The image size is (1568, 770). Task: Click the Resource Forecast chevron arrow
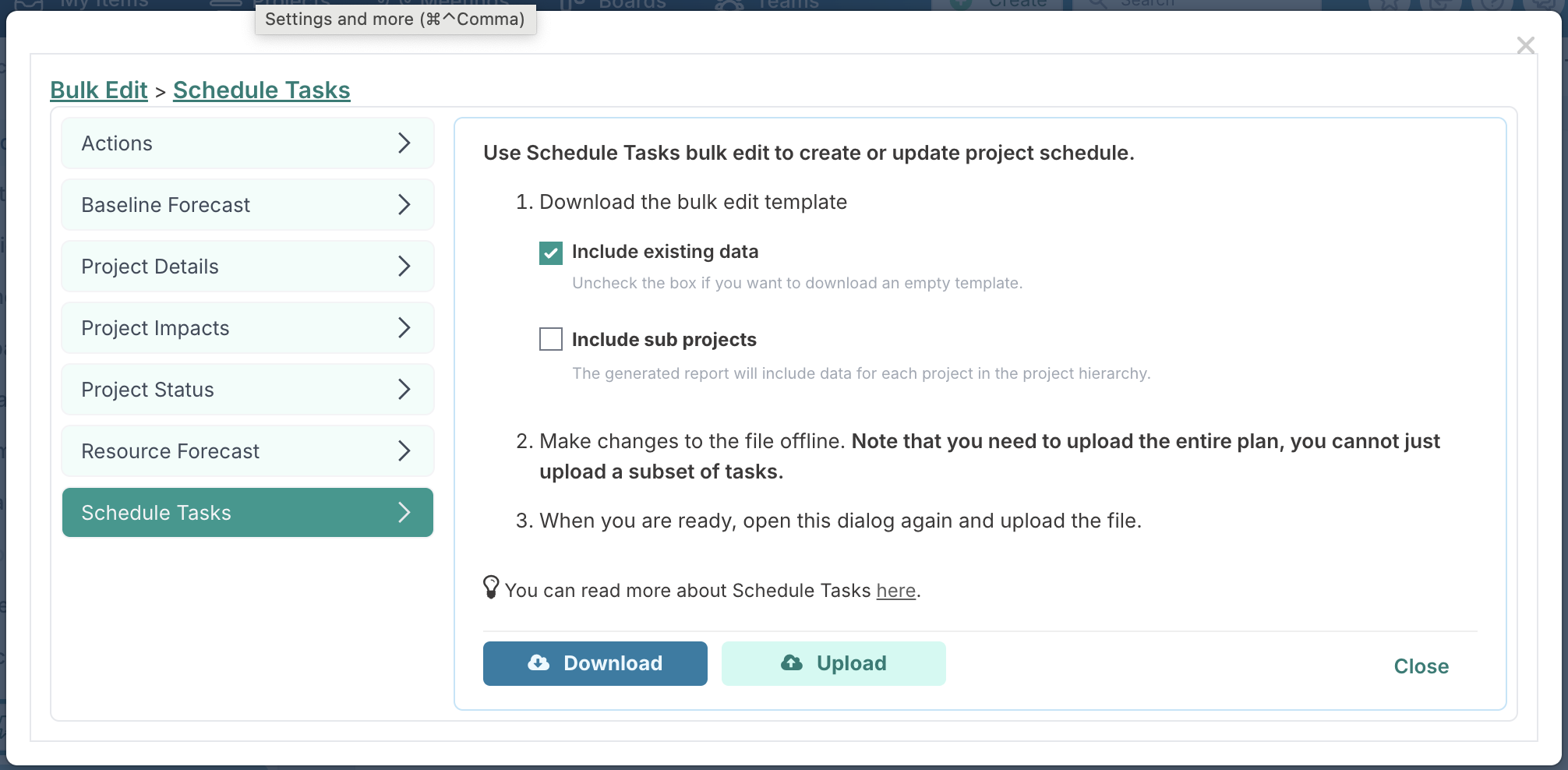(x=404, y=451)
